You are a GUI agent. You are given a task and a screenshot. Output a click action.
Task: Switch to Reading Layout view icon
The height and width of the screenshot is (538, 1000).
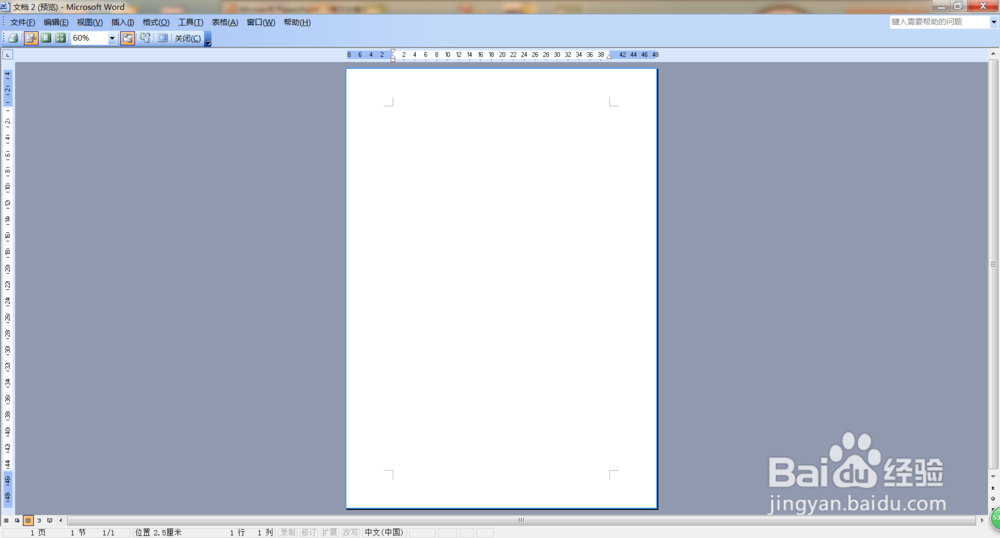(50, 521)
